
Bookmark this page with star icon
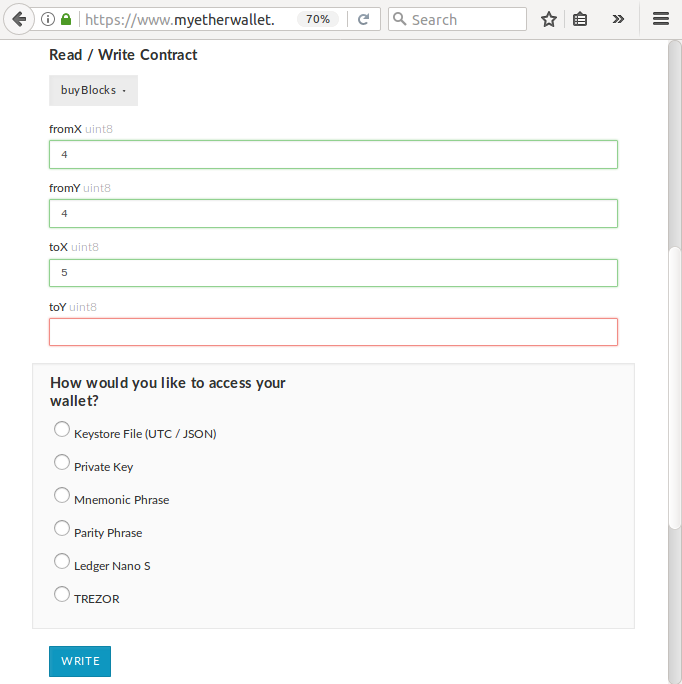548,19
